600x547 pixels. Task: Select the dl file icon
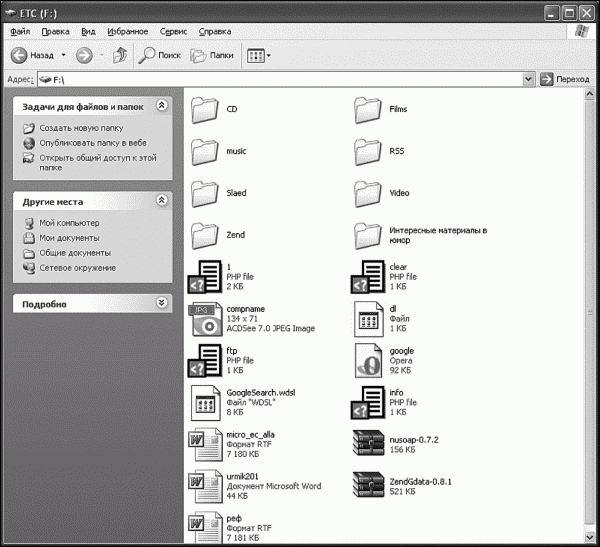pyautogui.click(x=369, y=319)
